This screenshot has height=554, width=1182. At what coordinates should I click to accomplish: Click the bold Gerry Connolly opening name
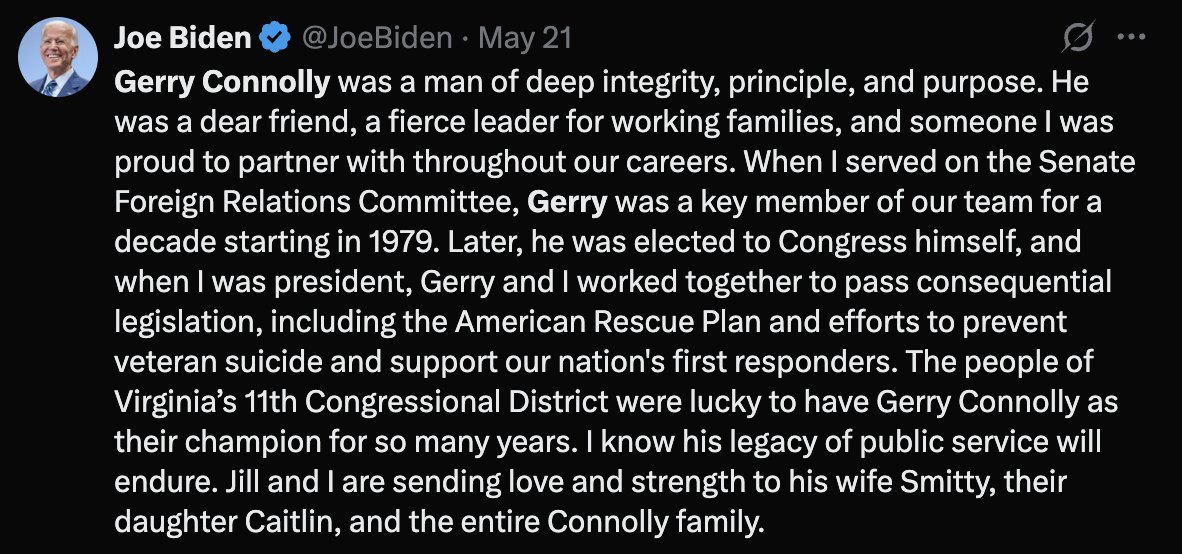[x=222, y=82]
